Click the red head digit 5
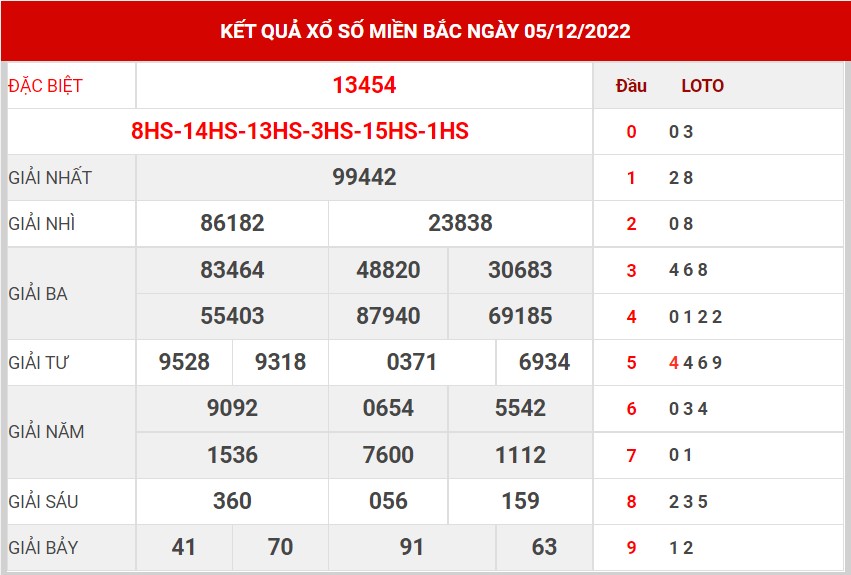The height and width of the screenshot is (575, 851). (631, 363)
